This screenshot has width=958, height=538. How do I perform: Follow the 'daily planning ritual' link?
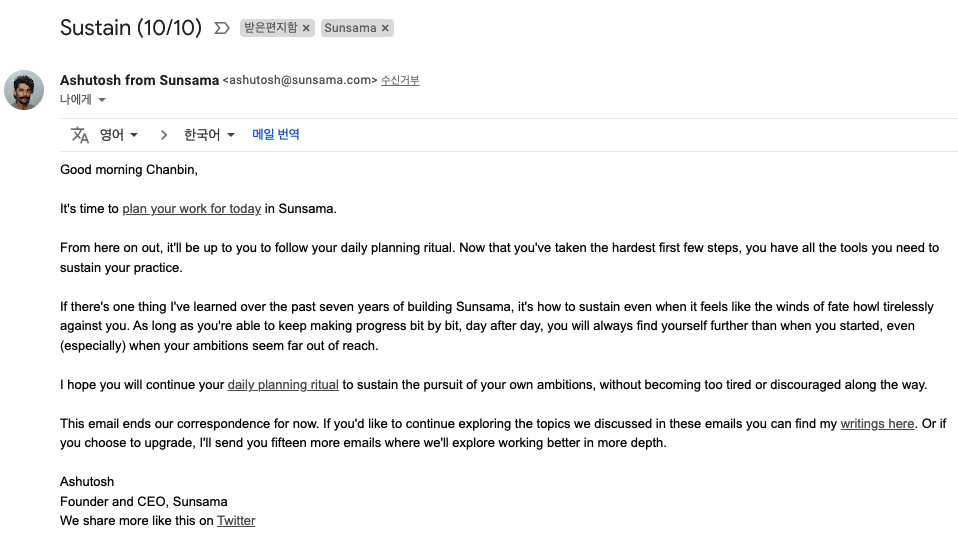(x=283, y=385)
